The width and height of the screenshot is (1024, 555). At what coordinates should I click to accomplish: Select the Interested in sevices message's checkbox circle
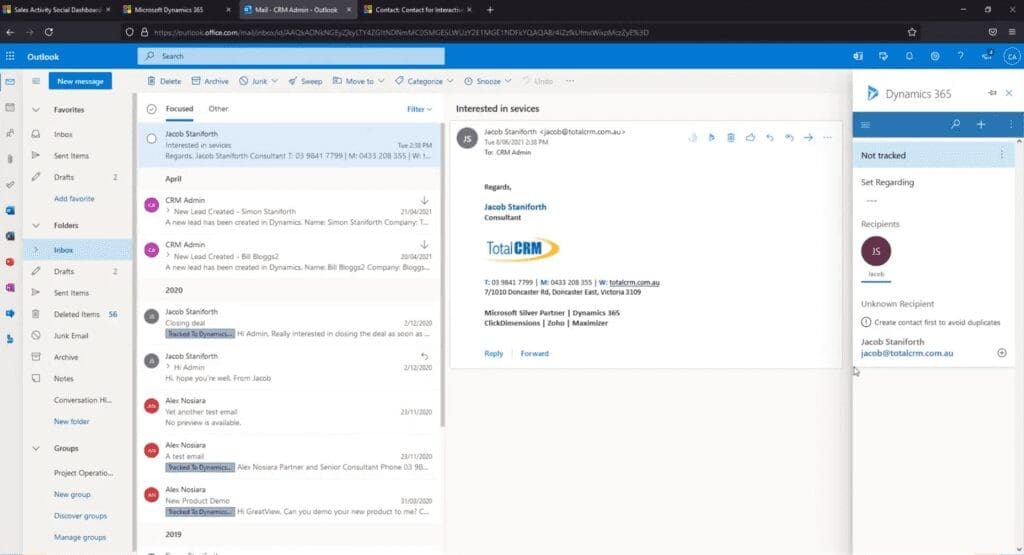click(152, 138)
